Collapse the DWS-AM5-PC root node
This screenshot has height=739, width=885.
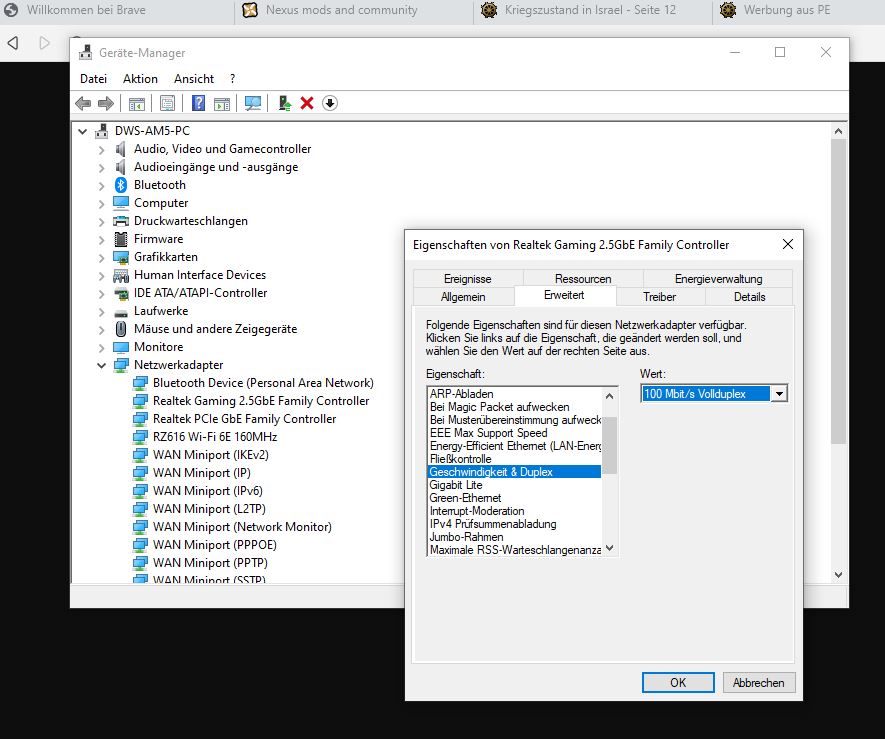click(x=82, y=131)
